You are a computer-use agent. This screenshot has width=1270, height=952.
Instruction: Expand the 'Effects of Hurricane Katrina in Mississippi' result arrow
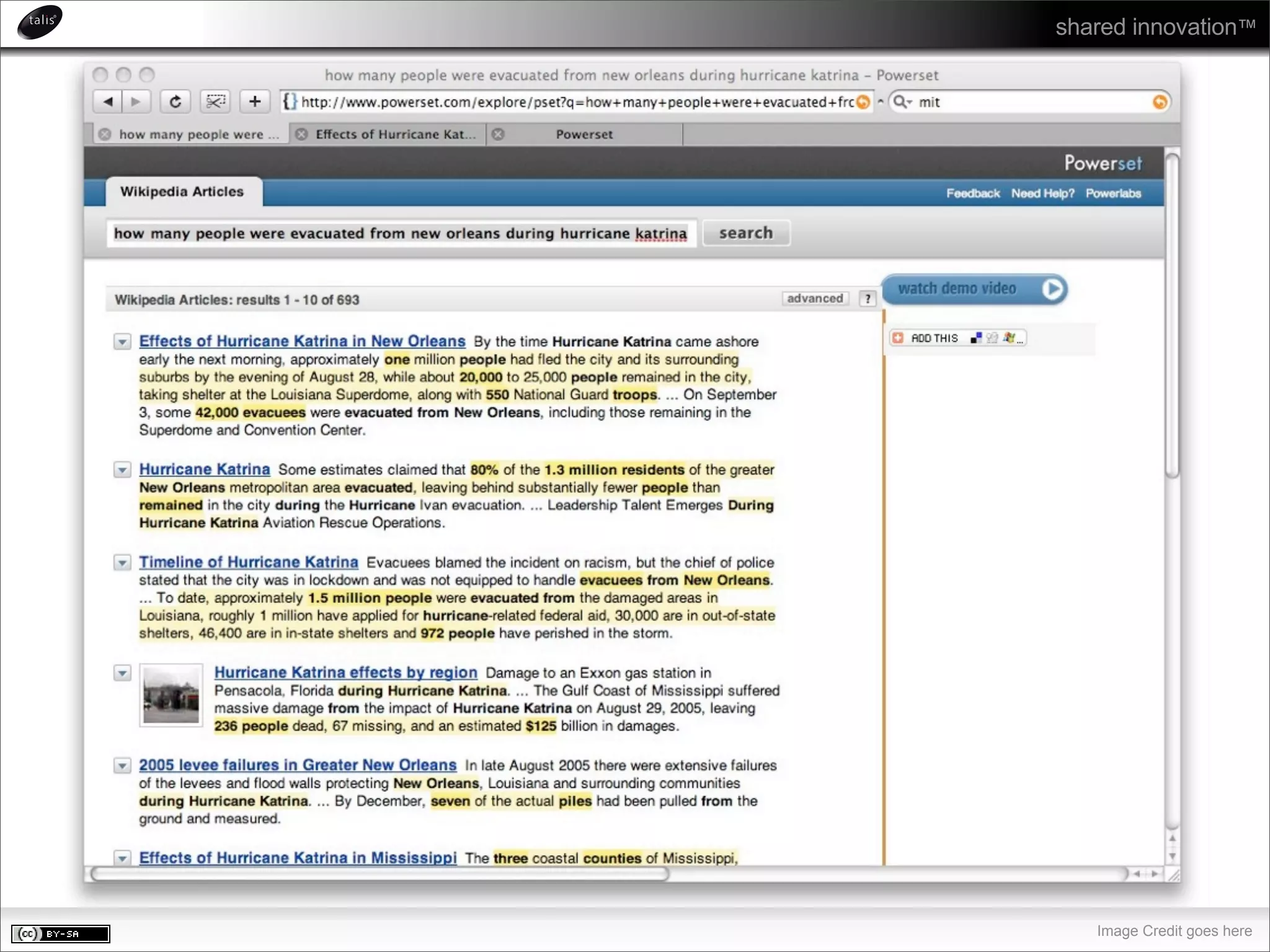[123, 858]
